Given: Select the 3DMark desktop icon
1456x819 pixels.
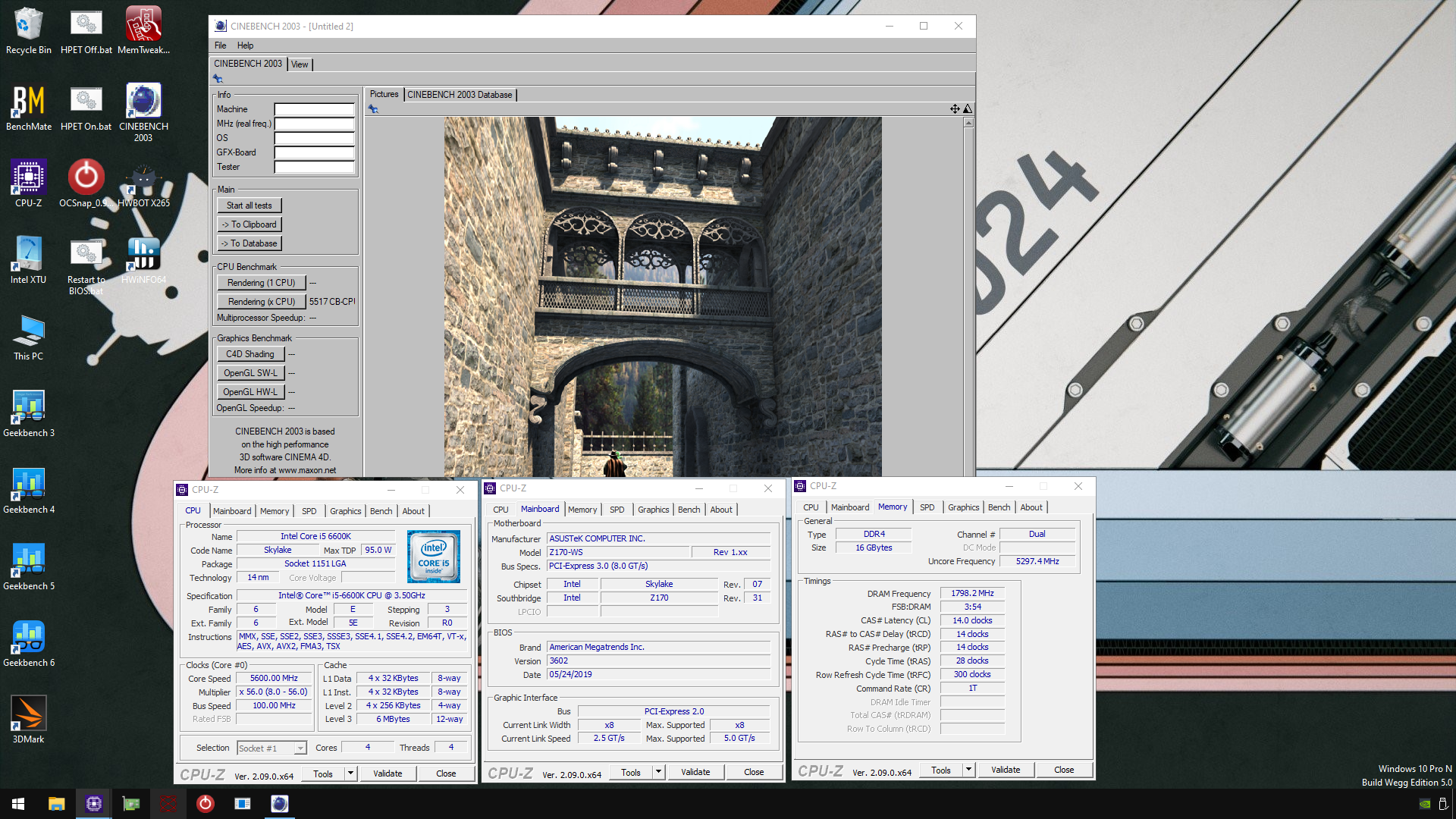Looking at the screenshot, I should point(28,720).
